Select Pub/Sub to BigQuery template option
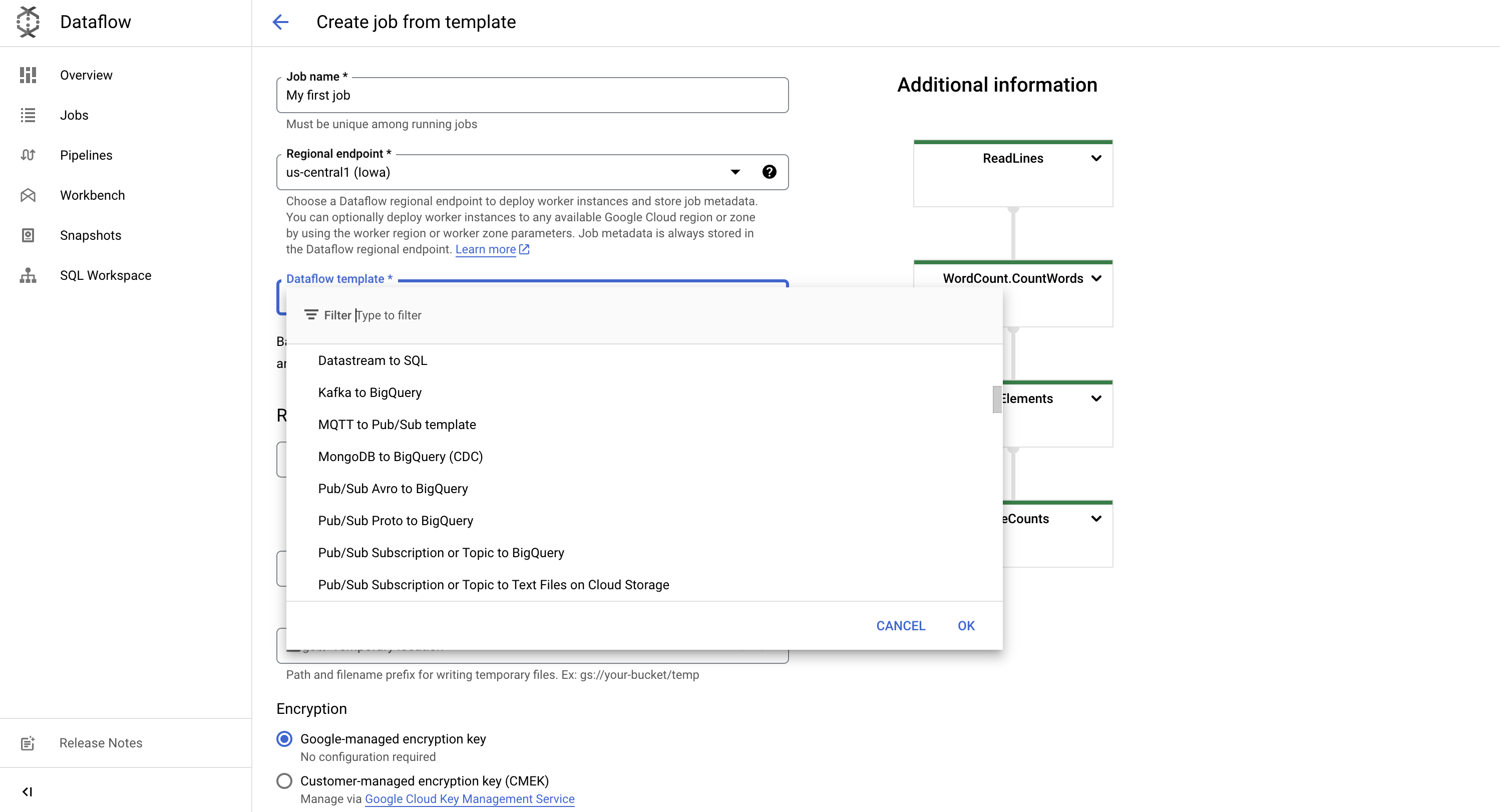 (x=441, y=552)
